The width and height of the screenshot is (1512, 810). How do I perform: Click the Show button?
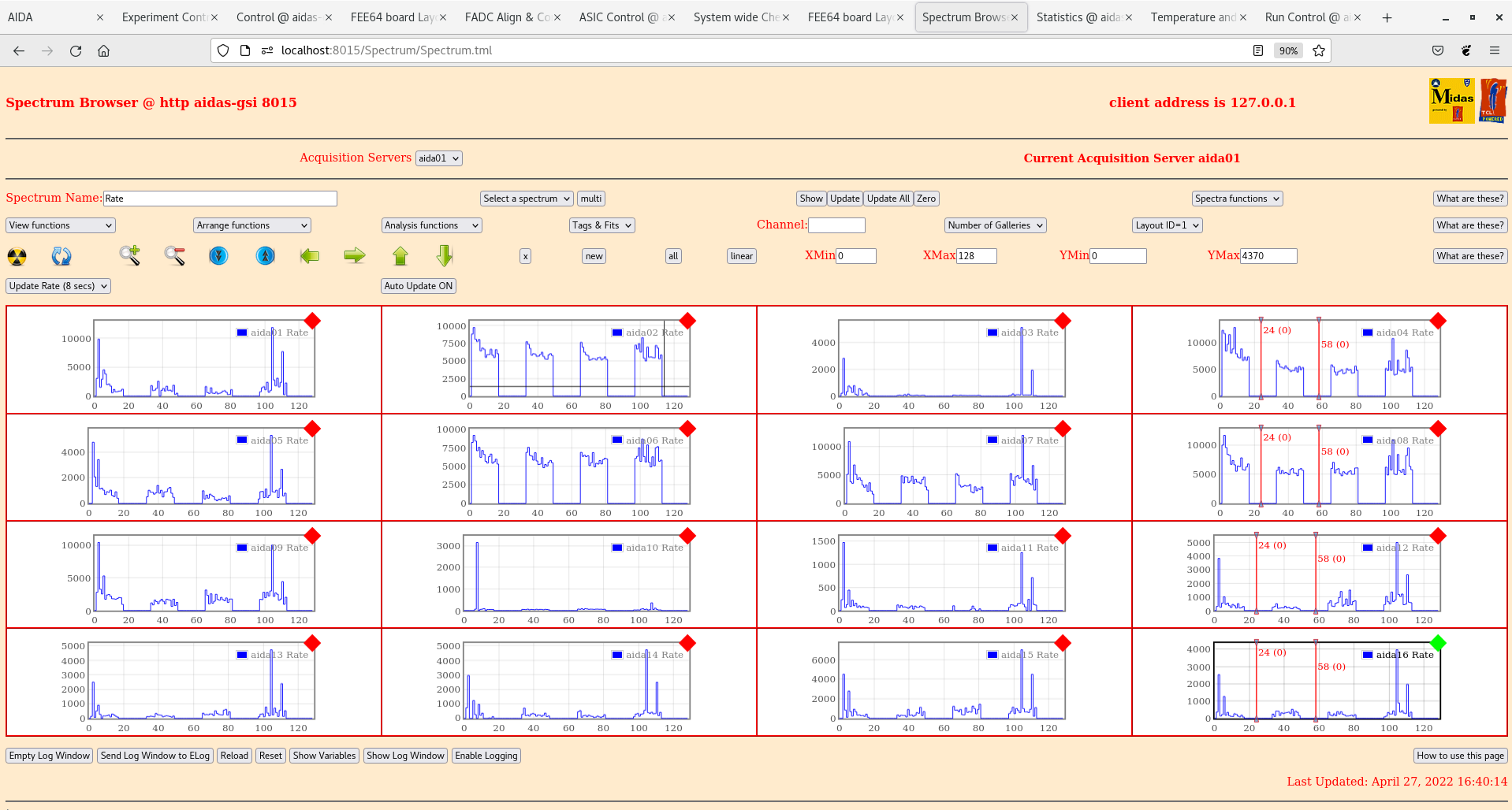coord(811,199)
